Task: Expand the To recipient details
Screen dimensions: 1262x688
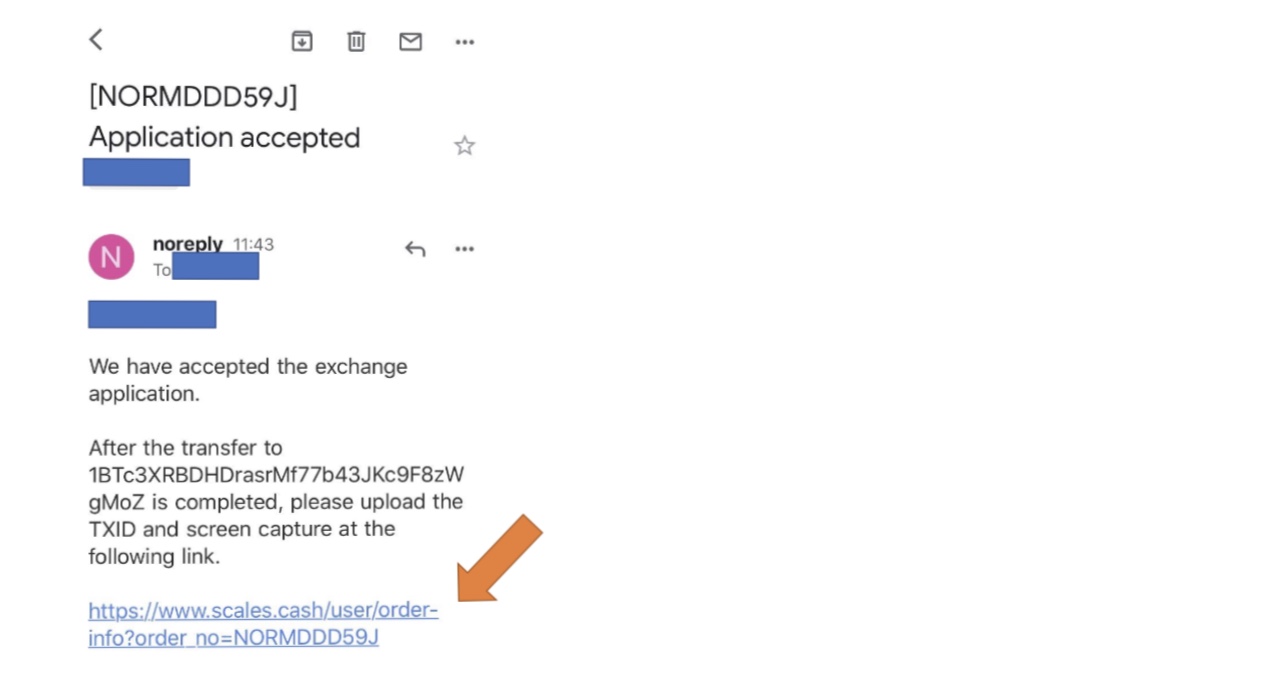Action: pos(206,268)
